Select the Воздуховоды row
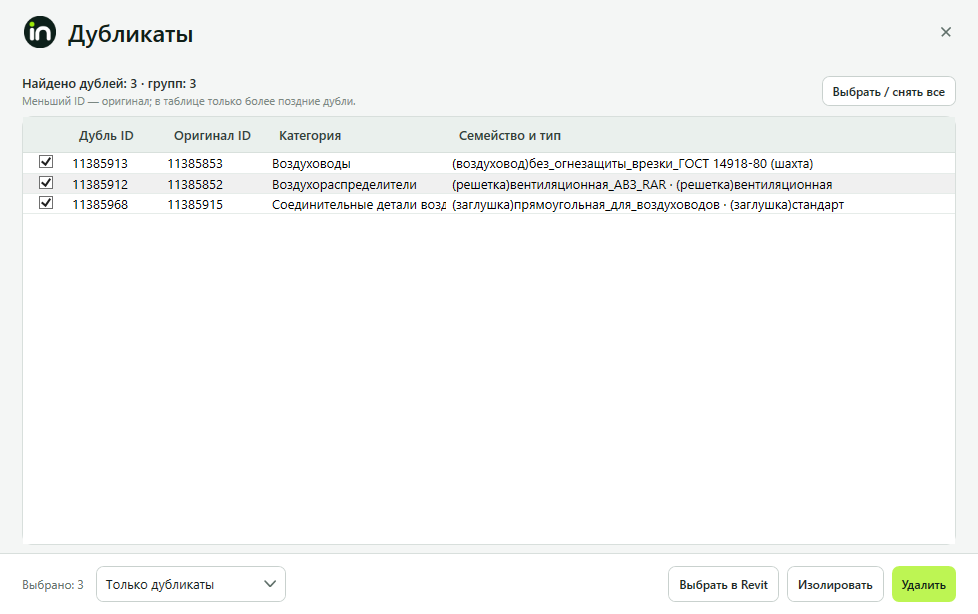Screen dimensions: 978x614 489,163
